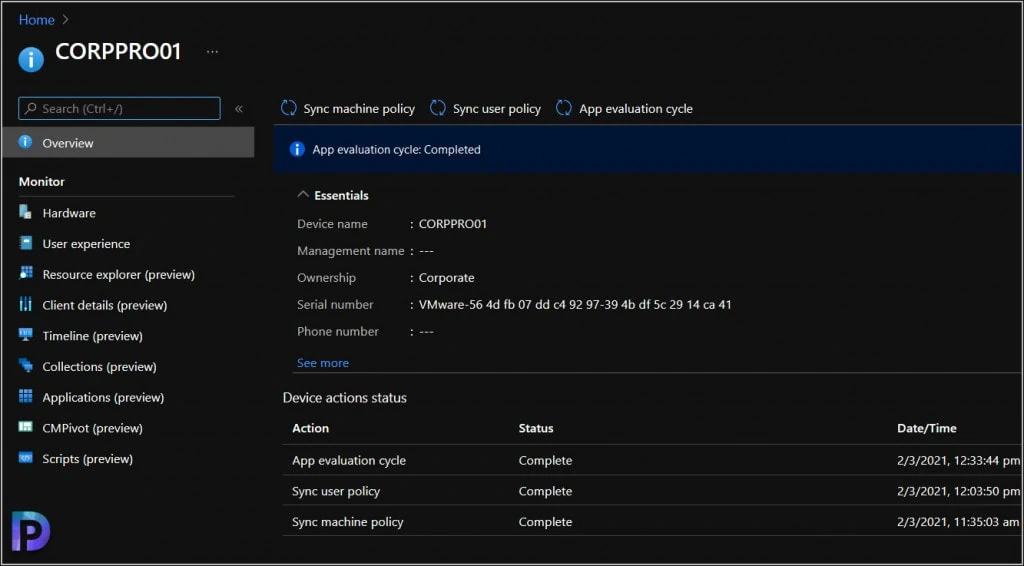Click the Client details sliders icon
This screenshot has width=1024, height=566.
(x=25, y=304)
